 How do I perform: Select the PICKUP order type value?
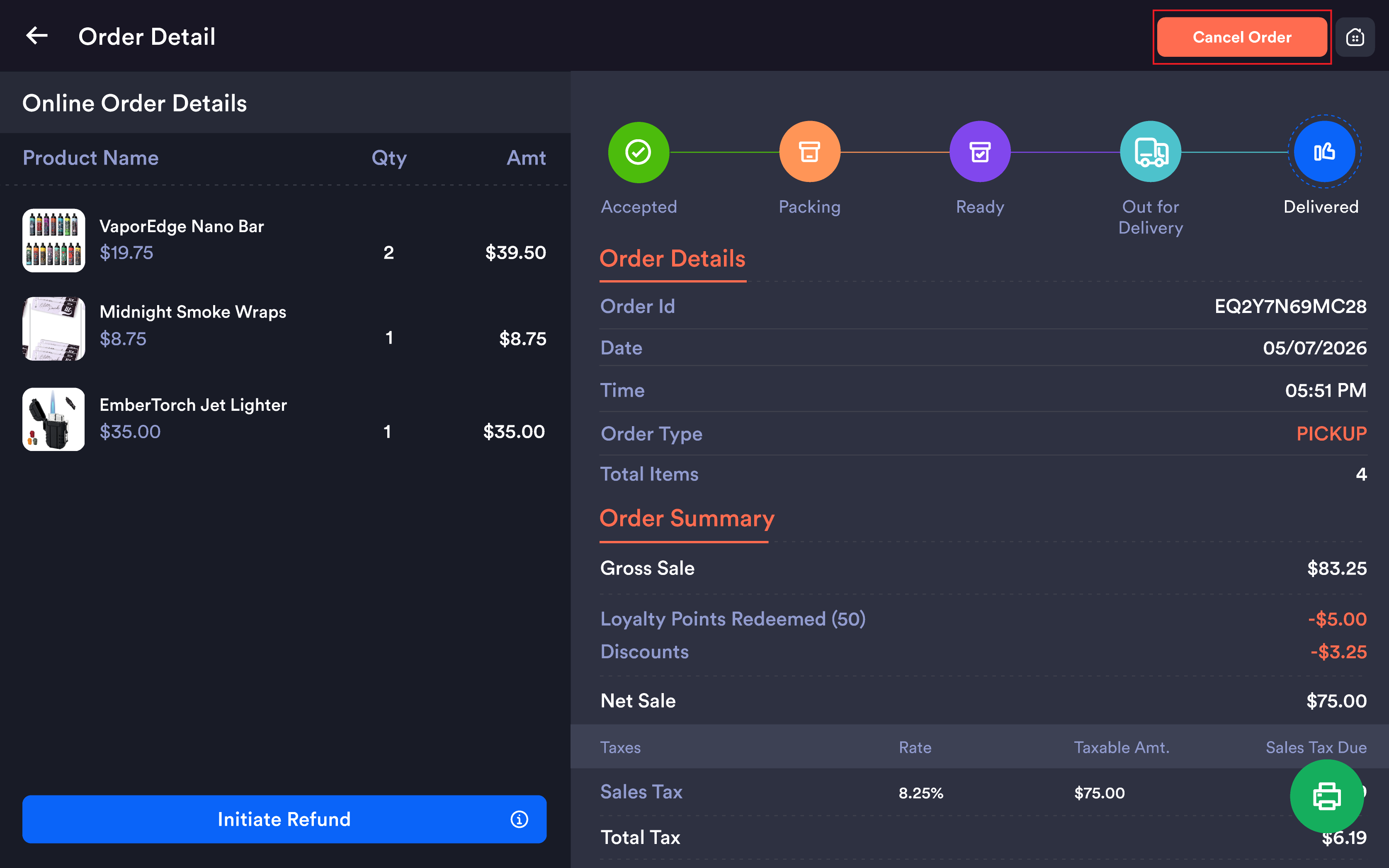[1331, 434]
